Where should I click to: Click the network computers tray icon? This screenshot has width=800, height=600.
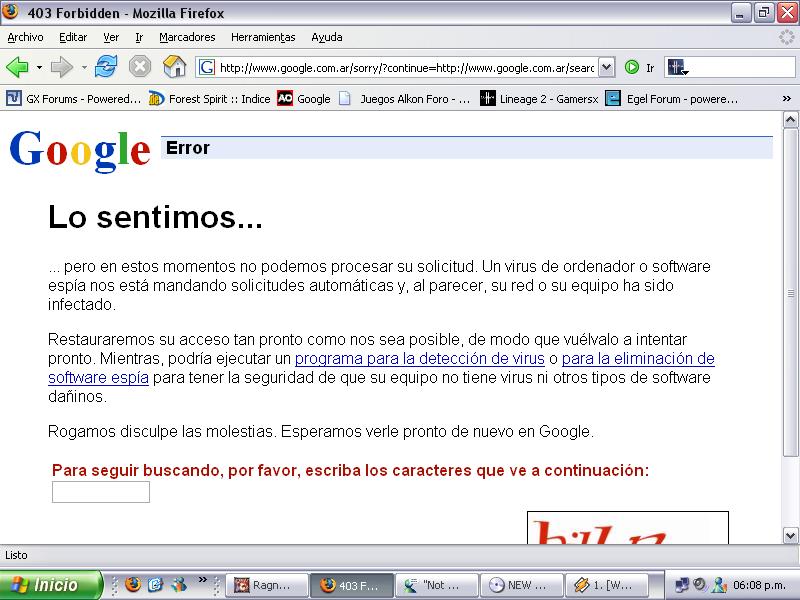[682, 585]
